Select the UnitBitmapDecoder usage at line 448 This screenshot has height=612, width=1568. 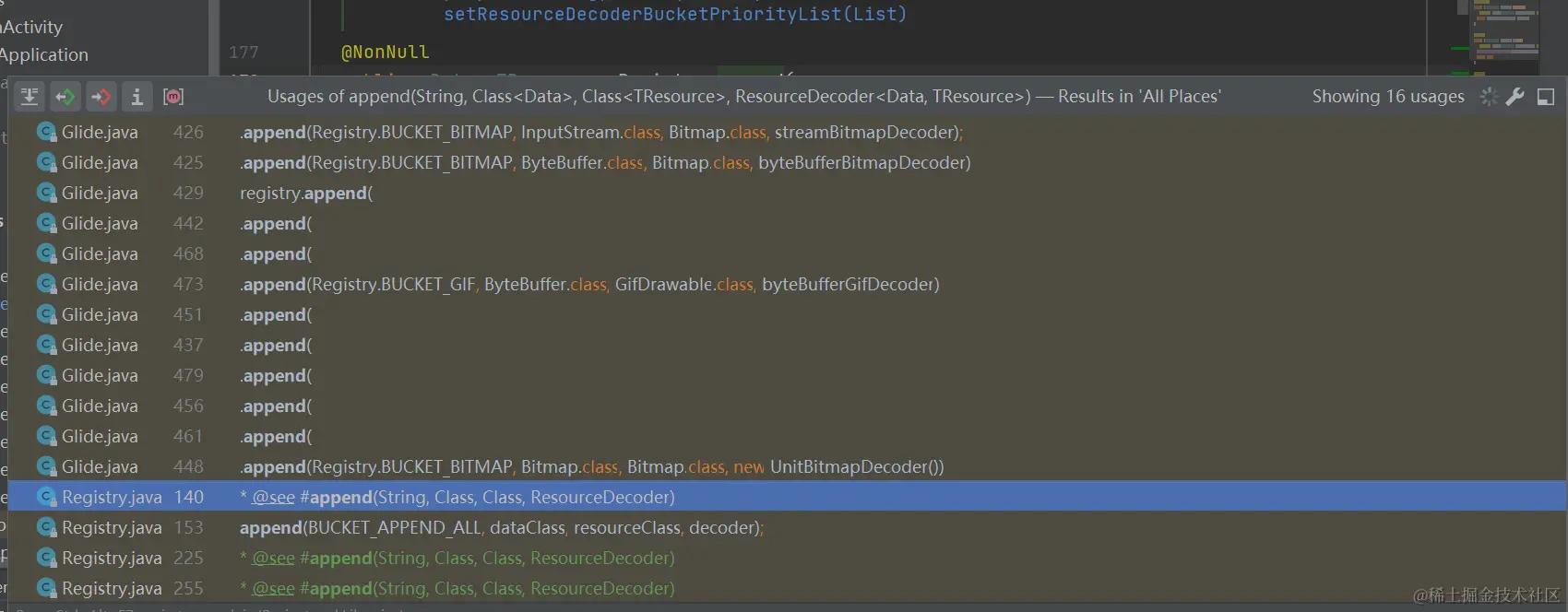pos(788,467)
